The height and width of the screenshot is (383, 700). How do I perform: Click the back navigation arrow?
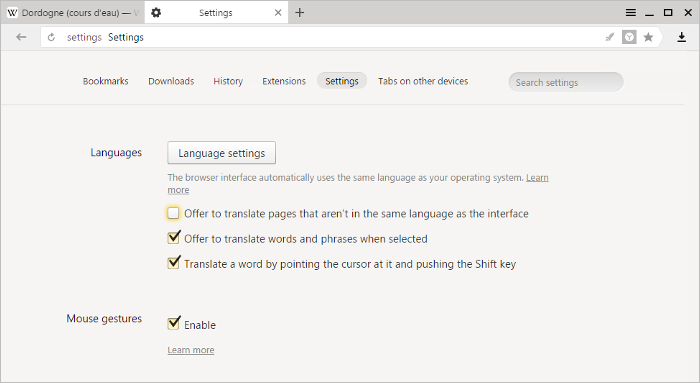[21, 37]
